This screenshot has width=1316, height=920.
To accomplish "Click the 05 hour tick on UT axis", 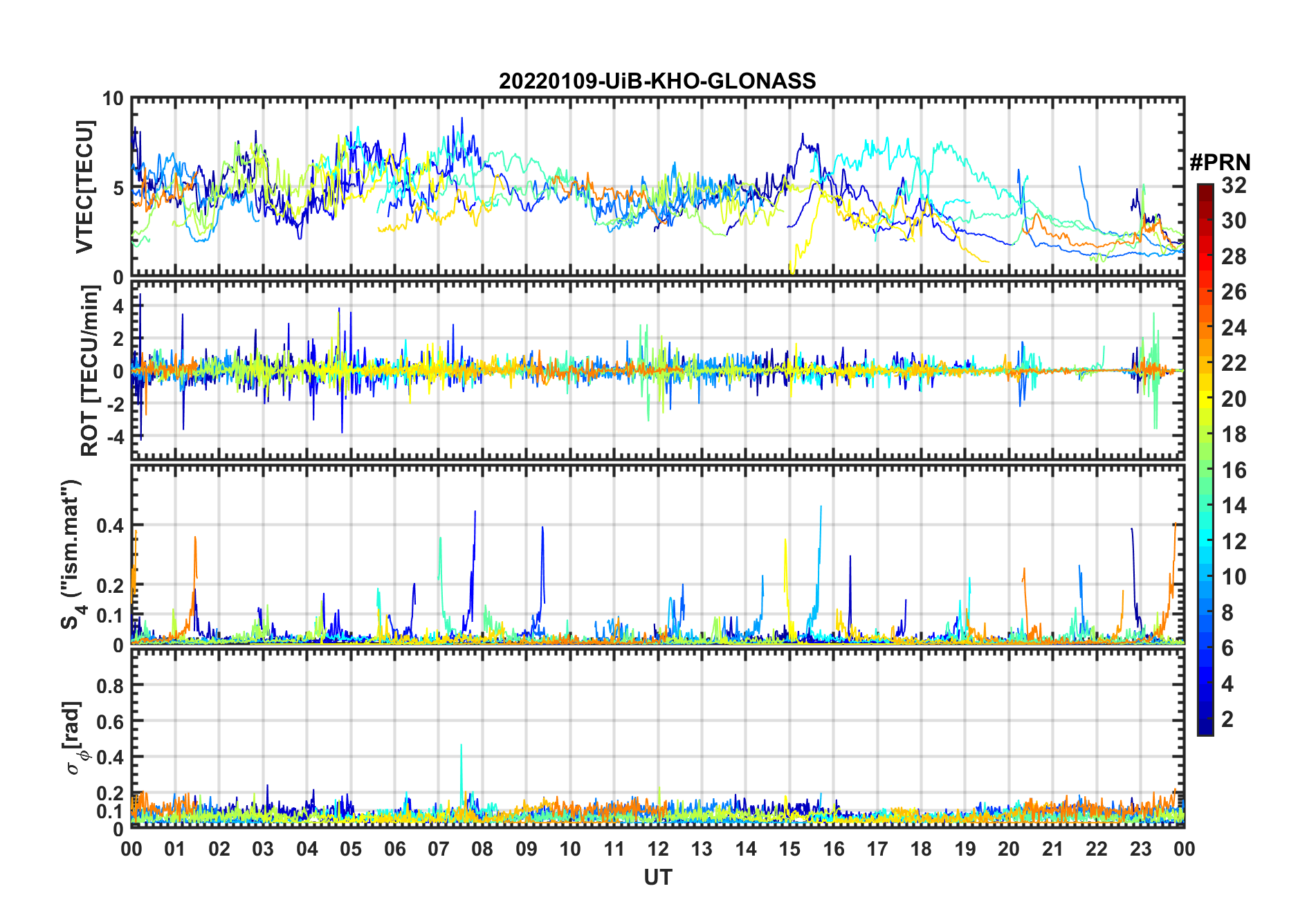I will [x=351, y=849].
